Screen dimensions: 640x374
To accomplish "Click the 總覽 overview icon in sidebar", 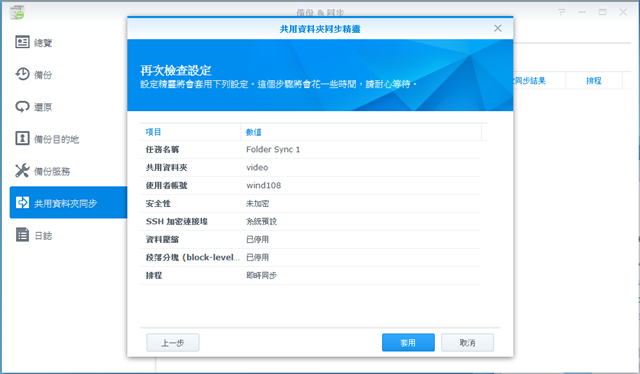I will click(x=22, y=42).
